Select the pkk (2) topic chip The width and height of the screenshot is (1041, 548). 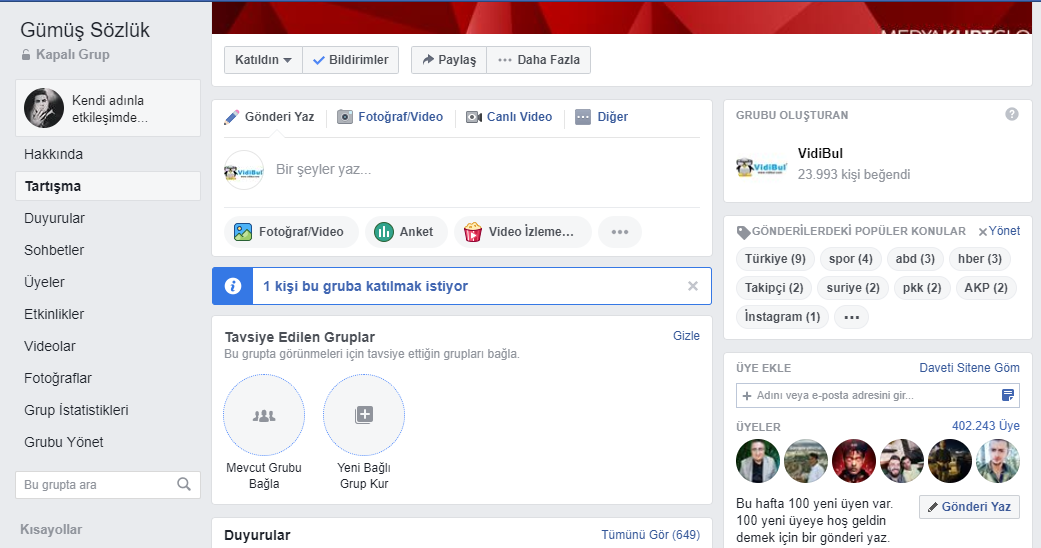(921, 288)
